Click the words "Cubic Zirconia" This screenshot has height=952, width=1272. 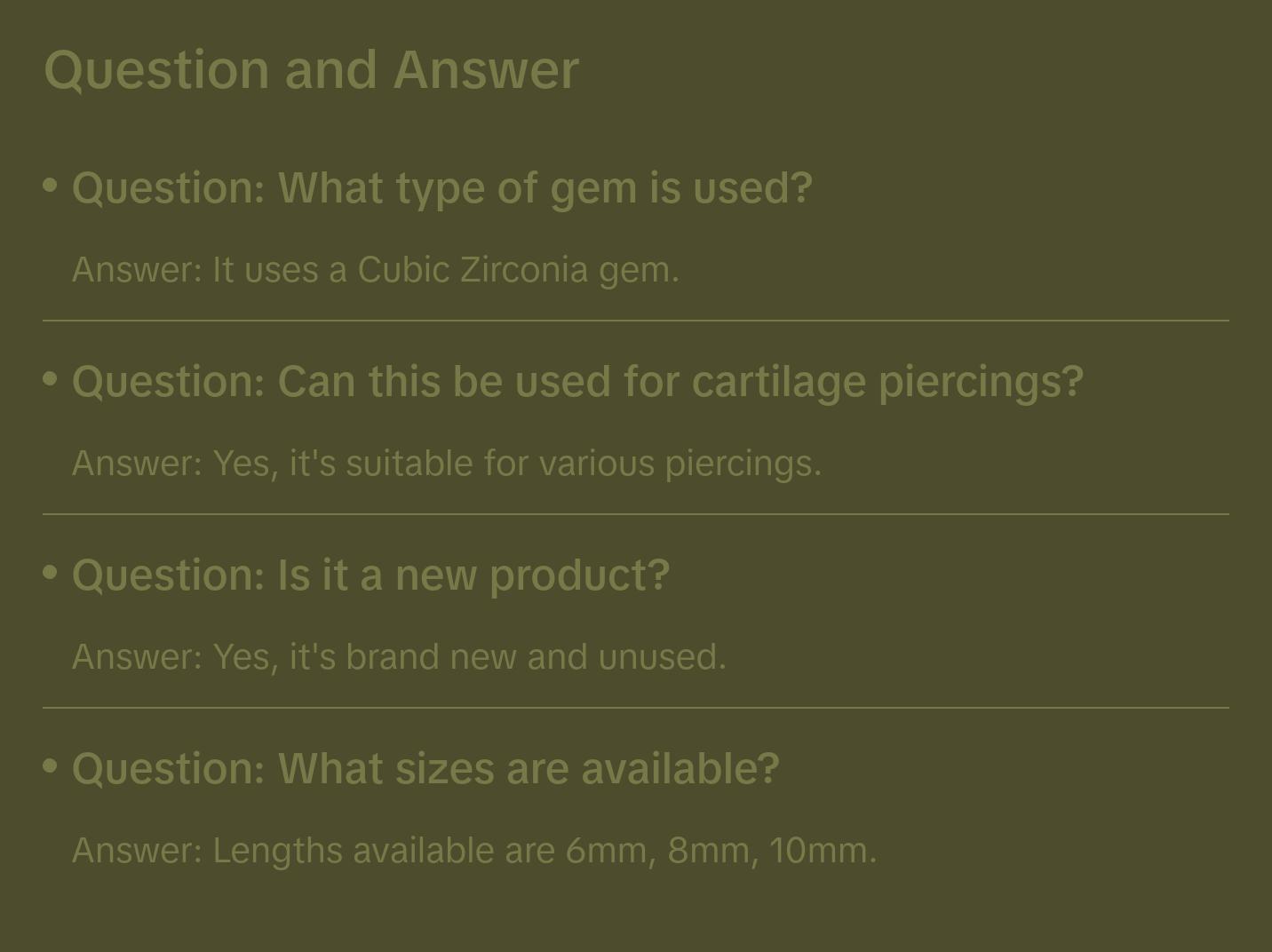pos(473,270)
